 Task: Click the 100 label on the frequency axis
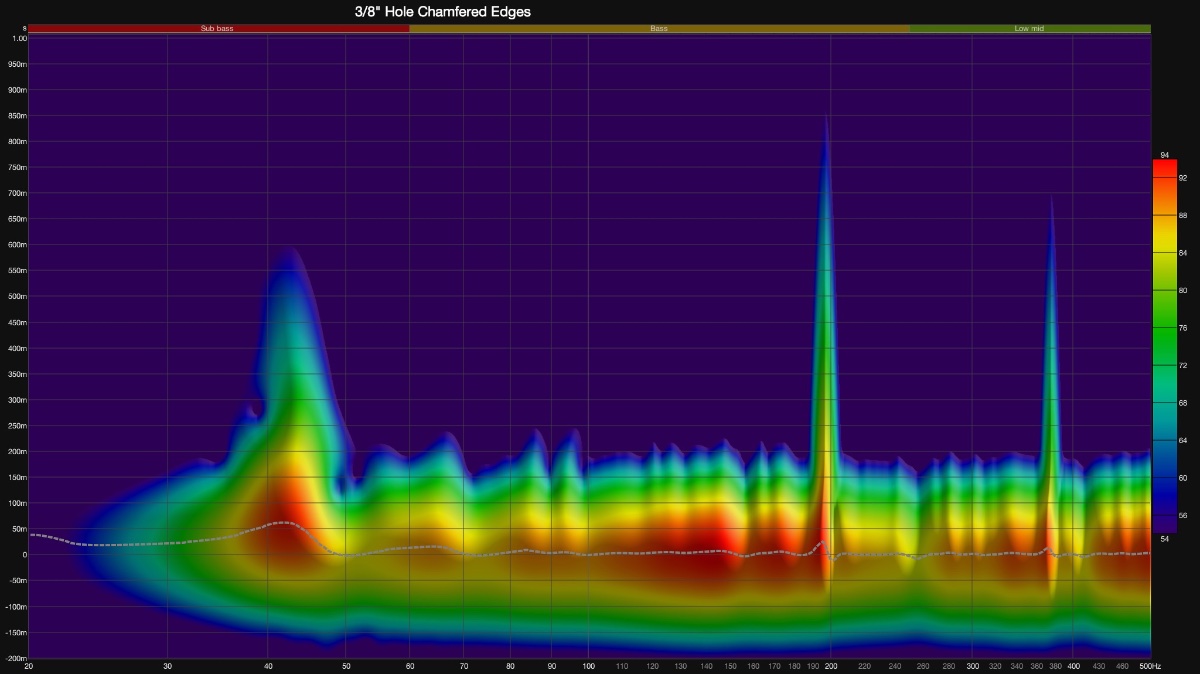point(588,666)
